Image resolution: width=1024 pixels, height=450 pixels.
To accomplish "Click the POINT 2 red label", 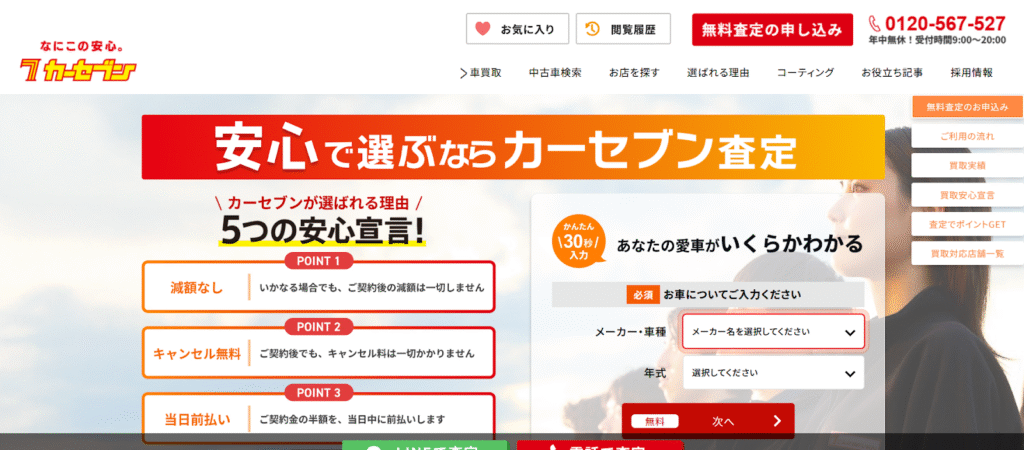I will click(319, 327).
